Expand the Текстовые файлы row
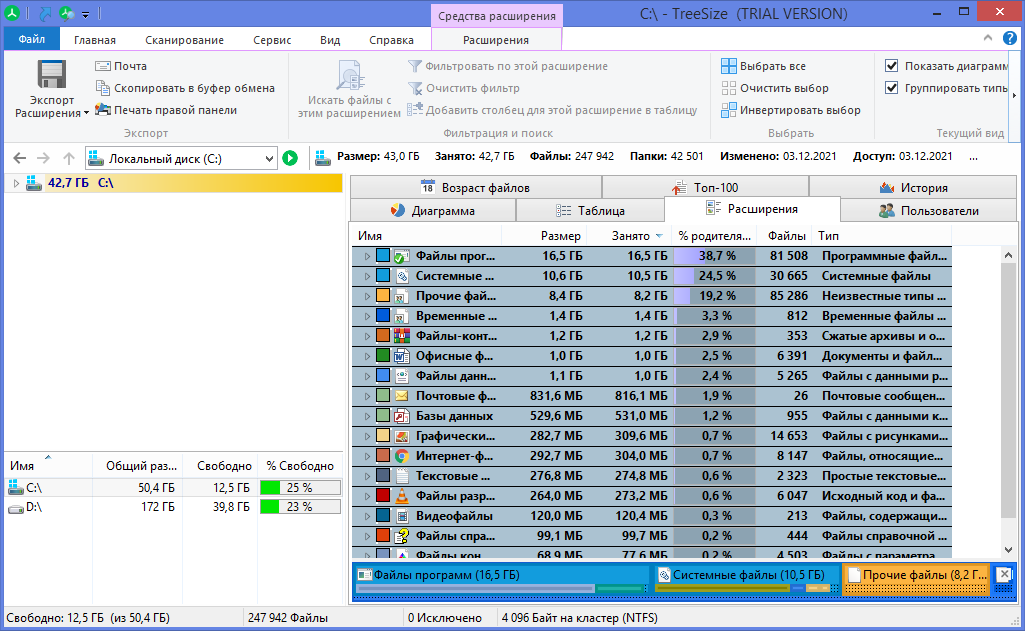1025x631 pixels. tap(367, 476)
